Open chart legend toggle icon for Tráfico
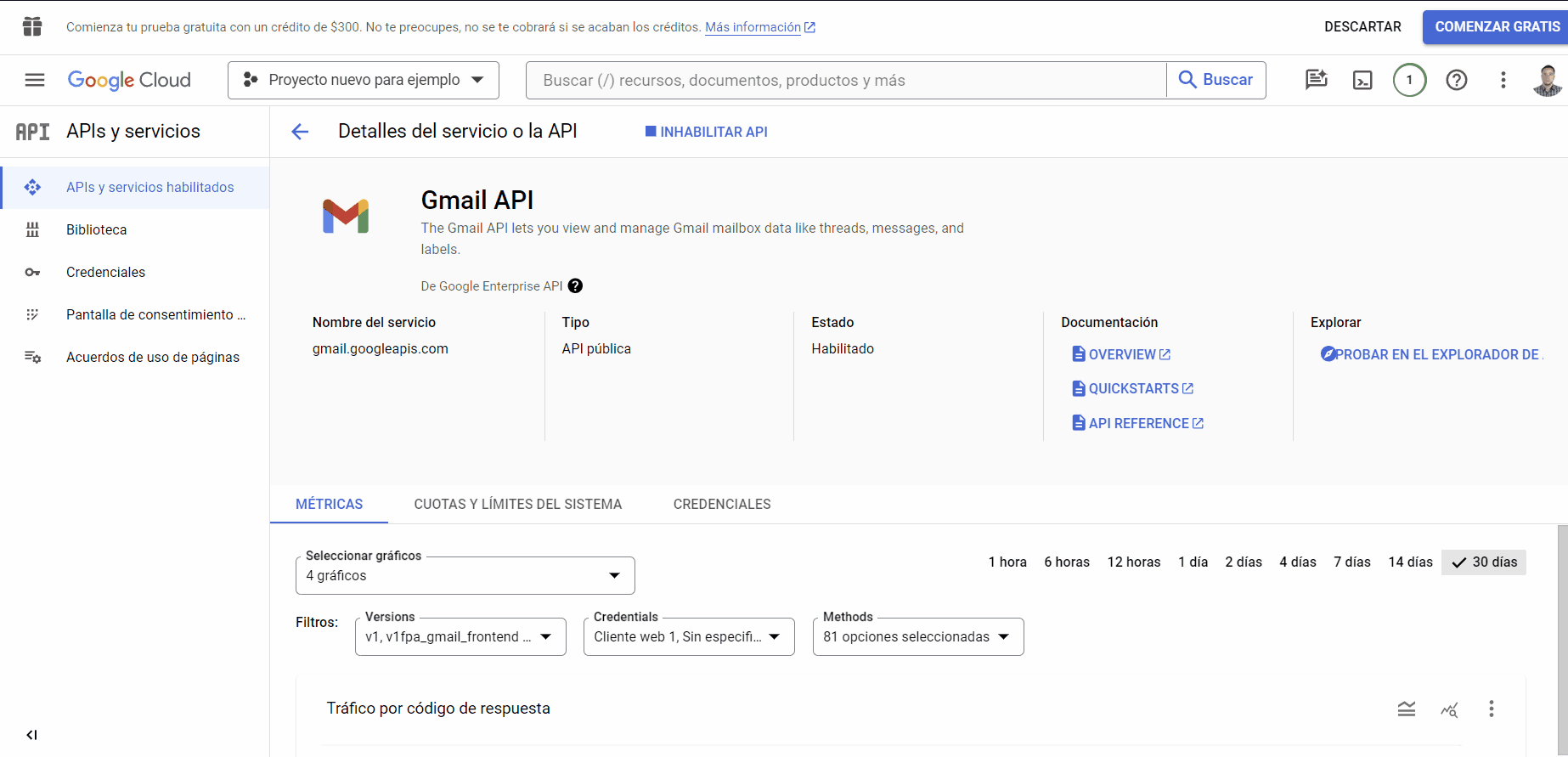 (1407, 709)
